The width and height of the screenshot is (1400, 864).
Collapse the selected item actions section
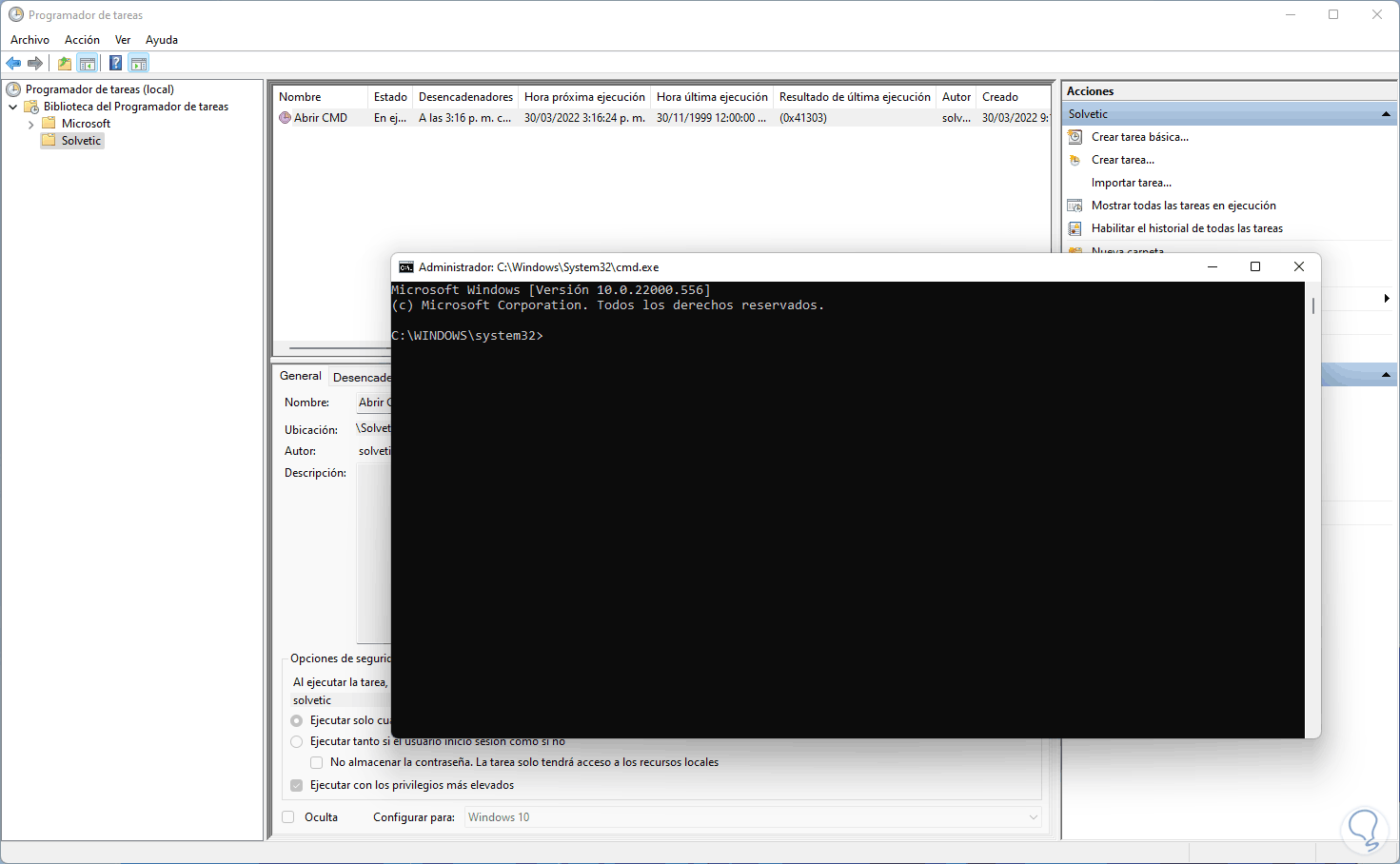pyautogui.click(x=1386, y=375)
